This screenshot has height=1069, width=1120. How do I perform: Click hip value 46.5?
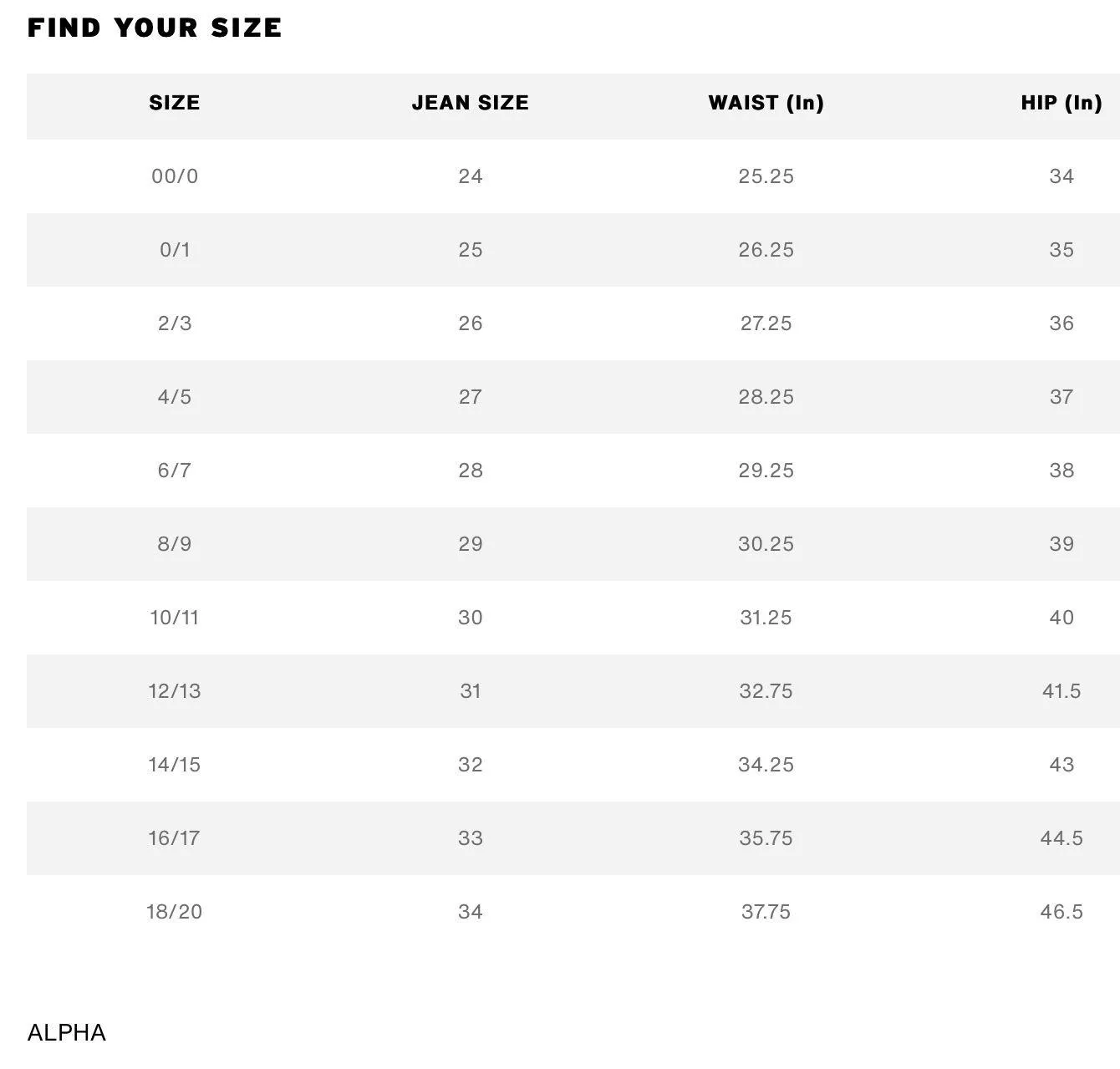coord(1061,912)
